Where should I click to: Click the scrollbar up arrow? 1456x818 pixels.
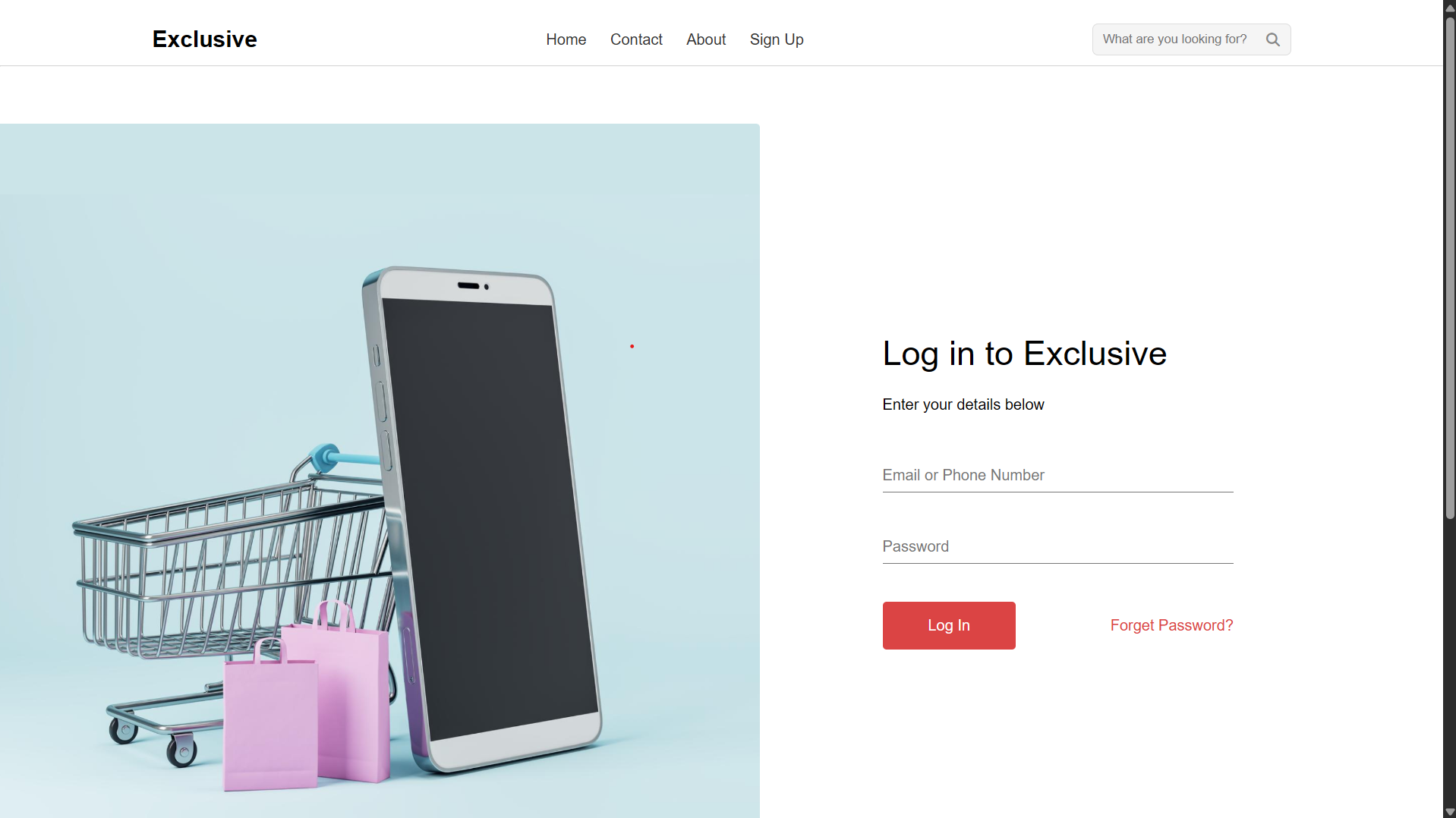tap(1449, 7)
